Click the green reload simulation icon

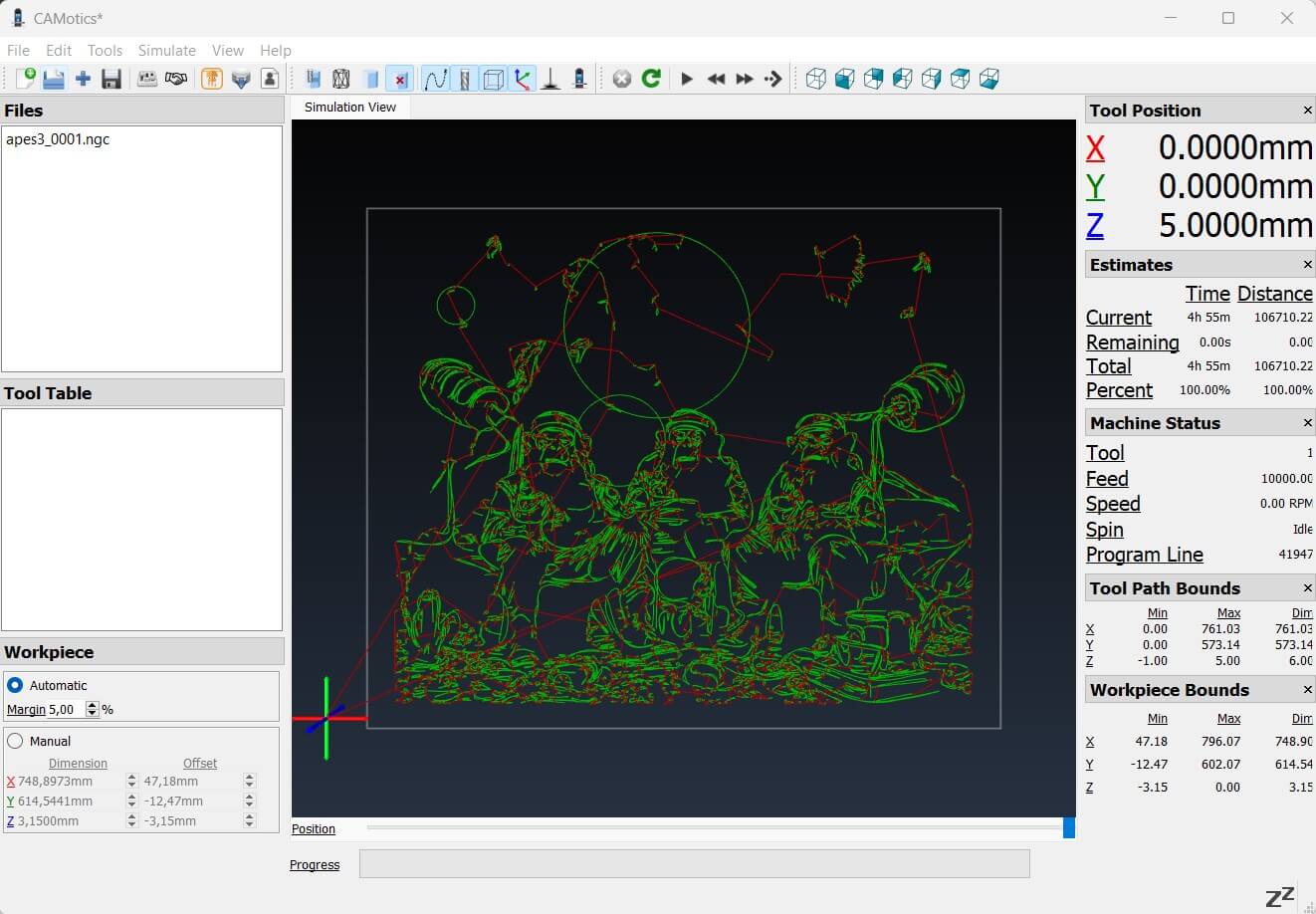pyautogui.click(x=651, y=79)
